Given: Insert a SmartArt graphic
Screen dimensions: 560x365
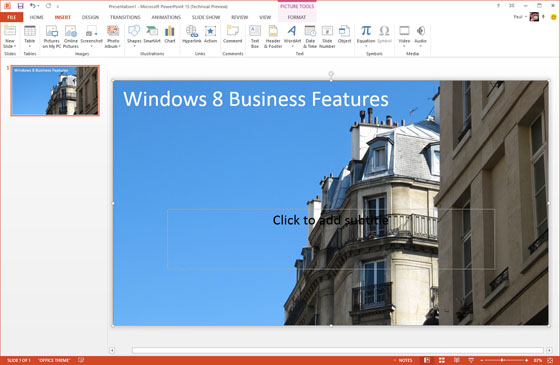Looking at the screenshot, I should pos(152,35).
